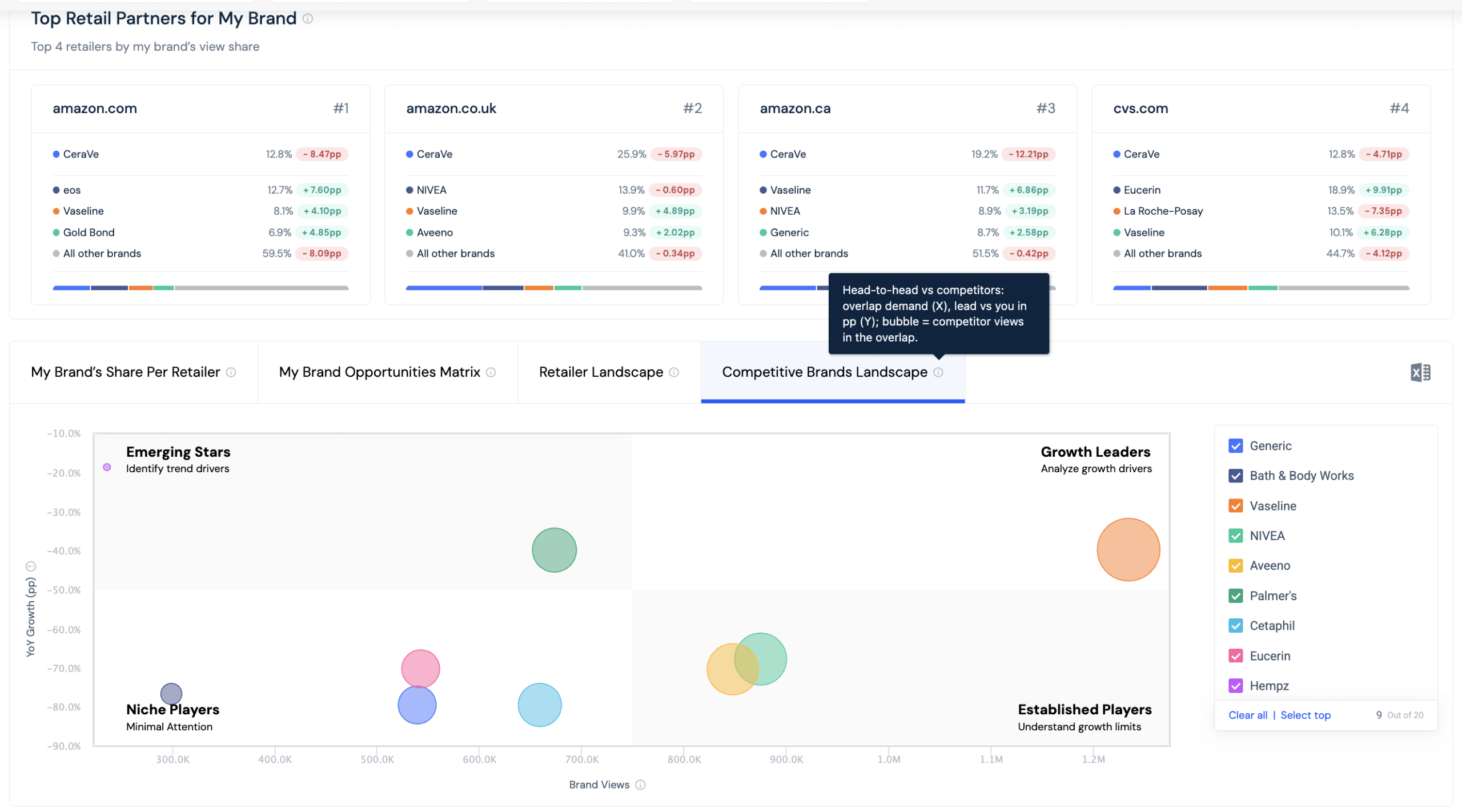Click the YoY Growth axis minus icon
This screenshot has width=1462, height=812.
31,566
